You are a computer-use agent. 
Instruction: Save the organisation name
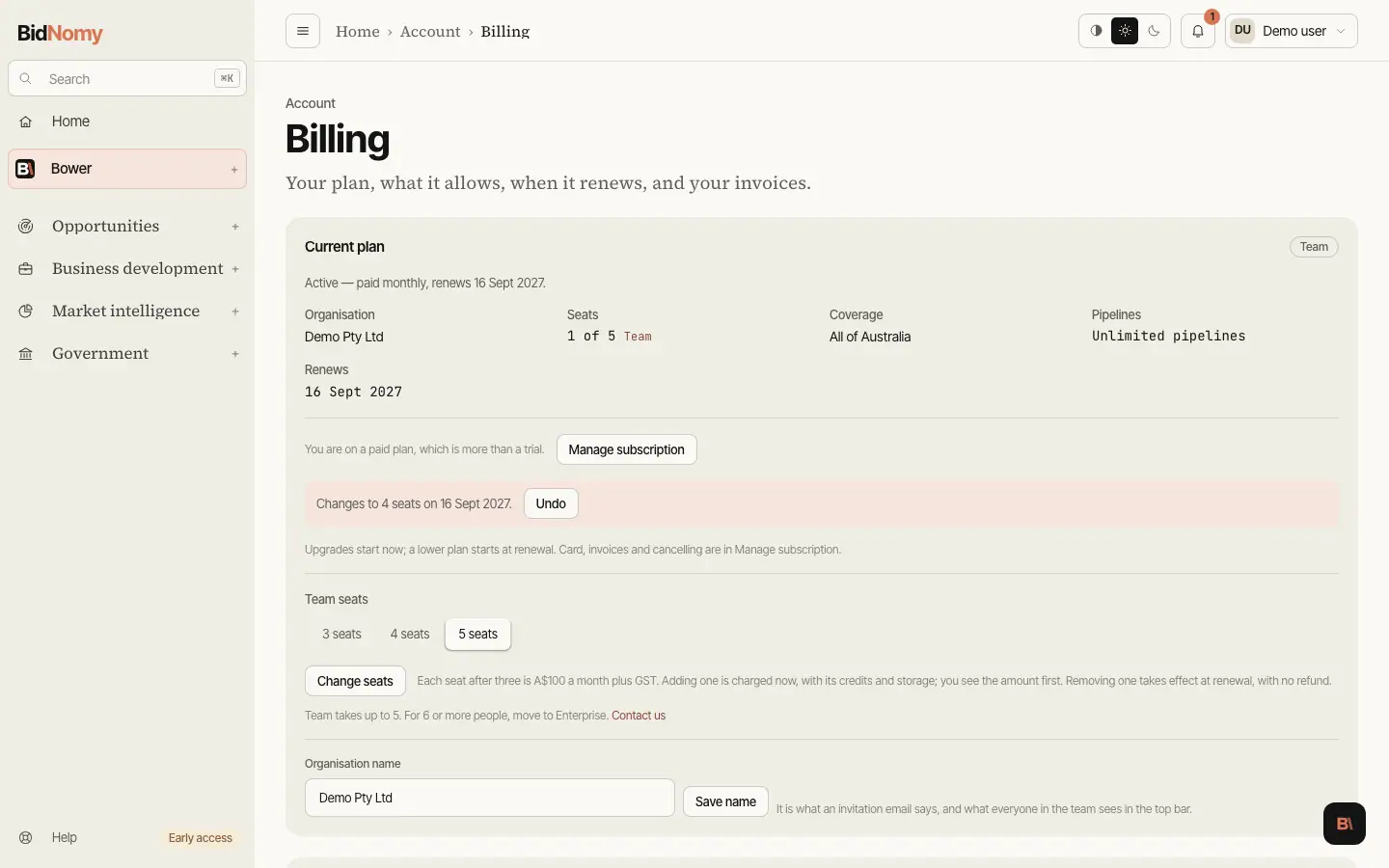tap(725, 801)
